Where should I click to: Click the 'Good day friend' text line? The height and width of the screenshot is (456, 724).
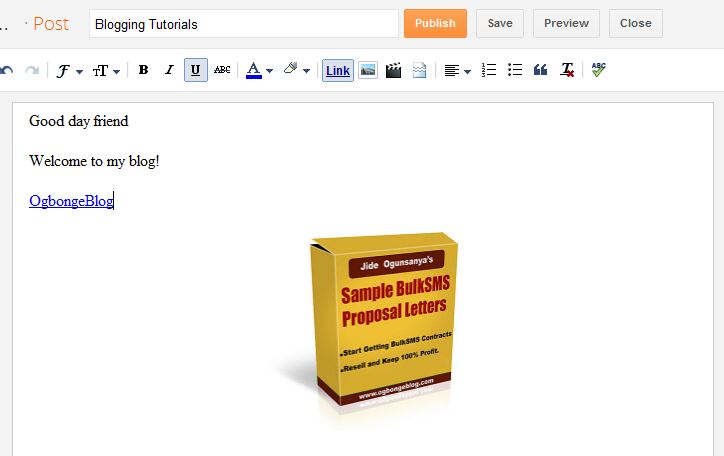(x=78, y=121)
